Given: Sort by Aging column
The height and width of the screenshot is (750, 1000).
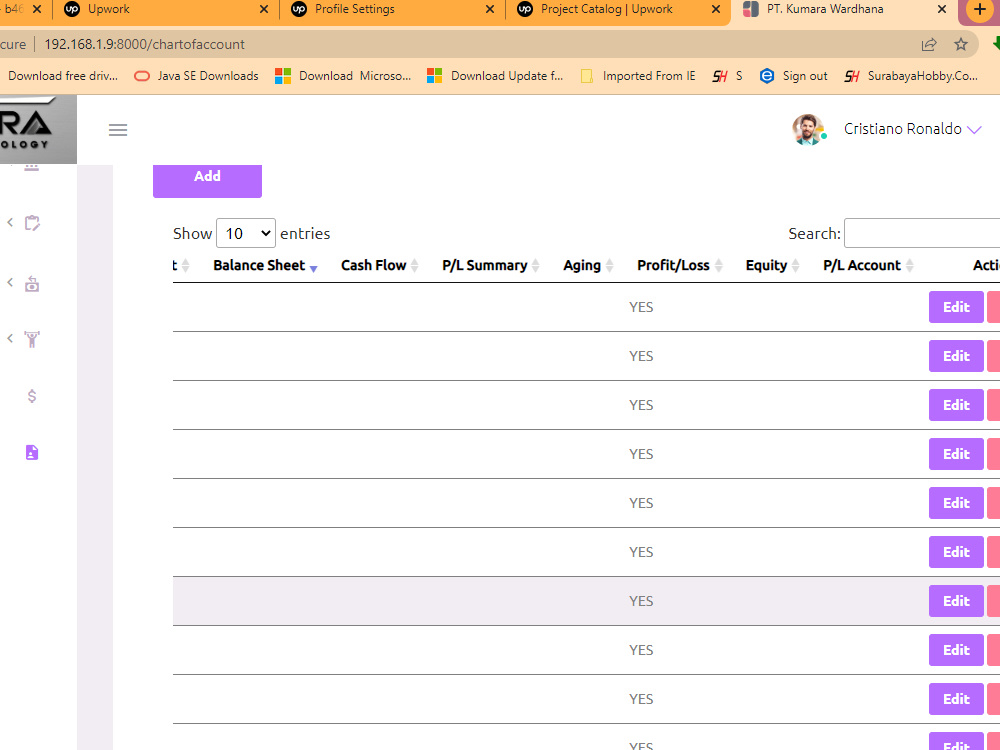Looking at the screenshot, I should [x=587, y=265].
